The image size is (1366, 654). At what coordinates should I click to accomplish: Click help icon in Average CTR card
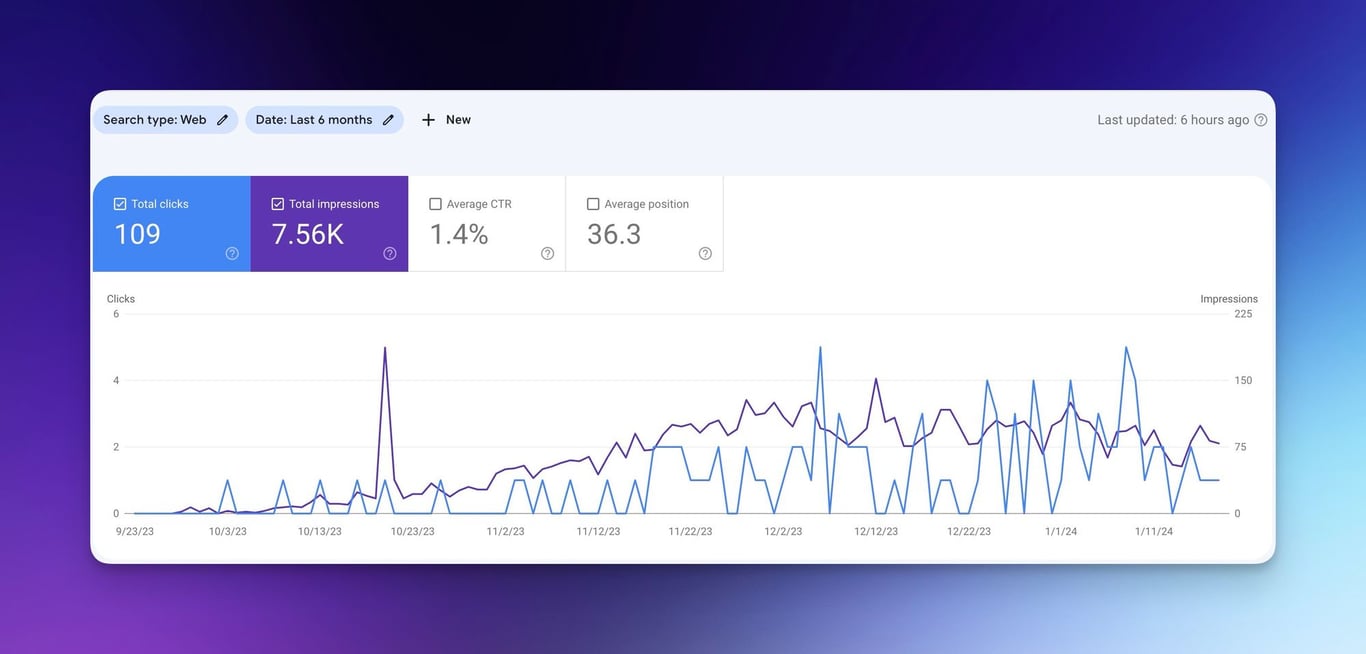click(547, 253)
